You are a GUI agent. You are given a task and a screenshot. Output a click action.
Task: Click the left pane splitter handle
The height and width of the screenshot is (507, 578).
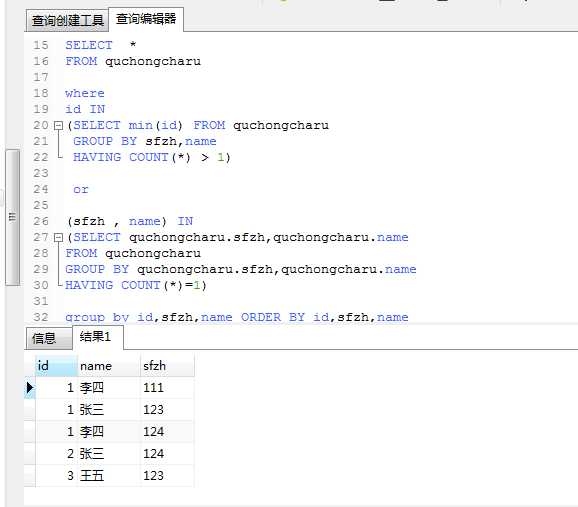click(x=13, y=217)
